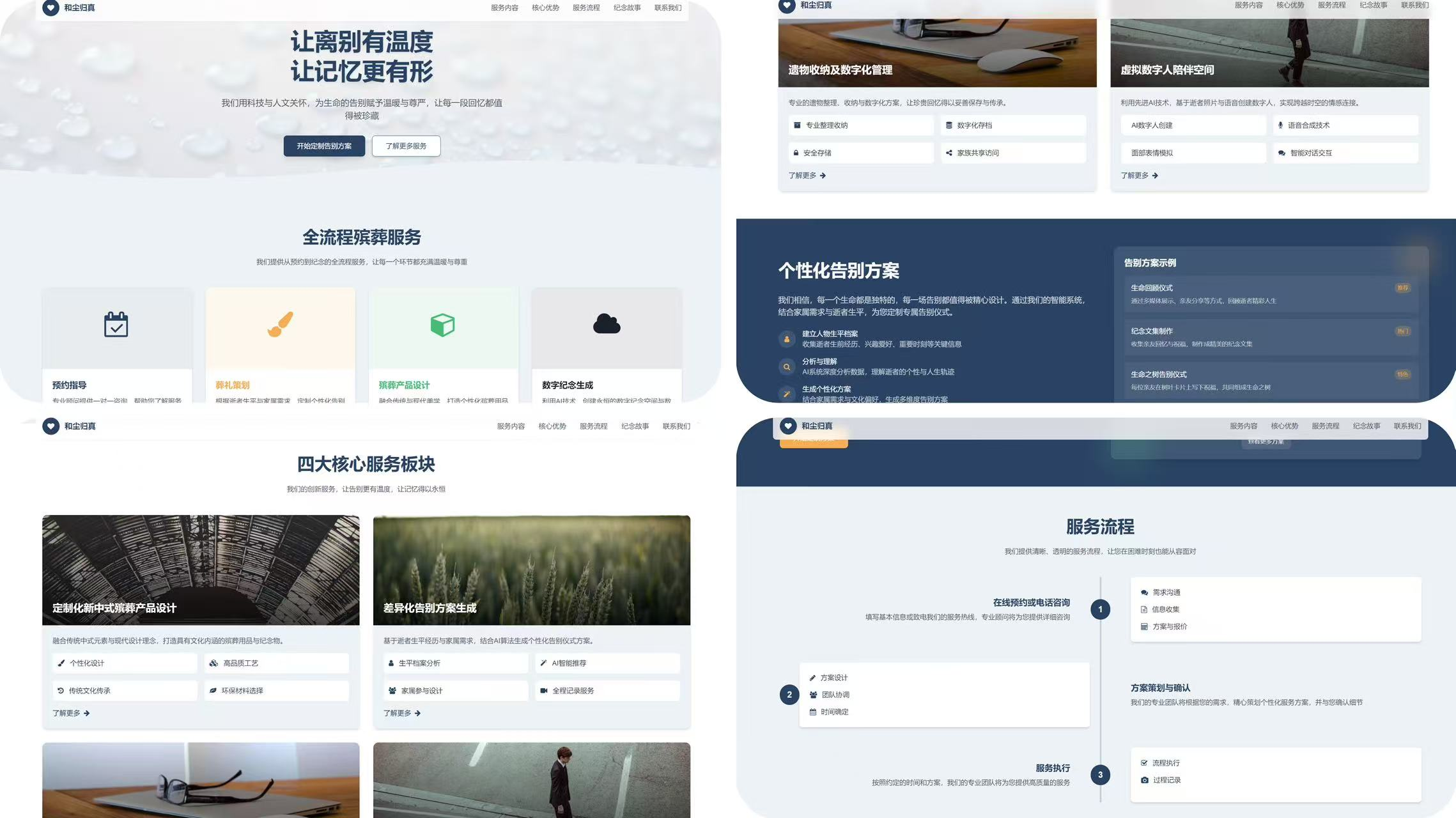Screen dimensions: 1456x818
Task: Click step number 2 on the timeline
Action: click(x=789, y=695)
